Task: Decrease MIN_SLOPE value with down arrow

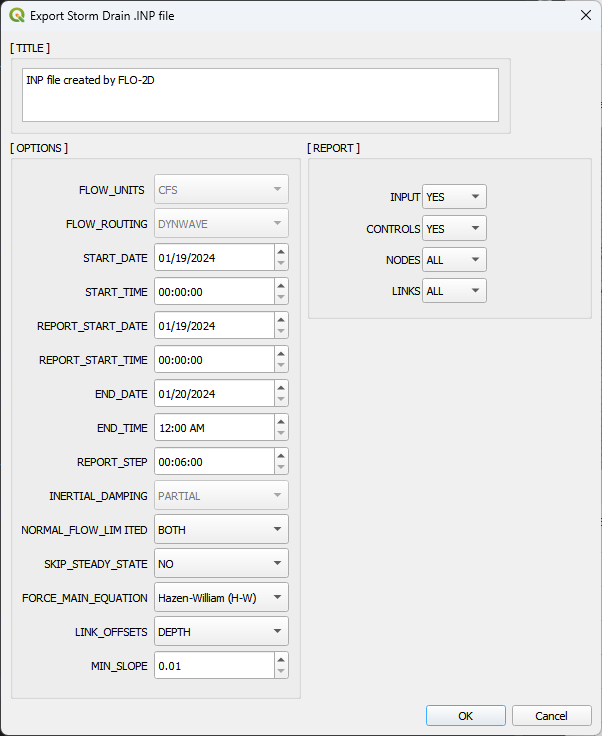Action: point(281,672)
